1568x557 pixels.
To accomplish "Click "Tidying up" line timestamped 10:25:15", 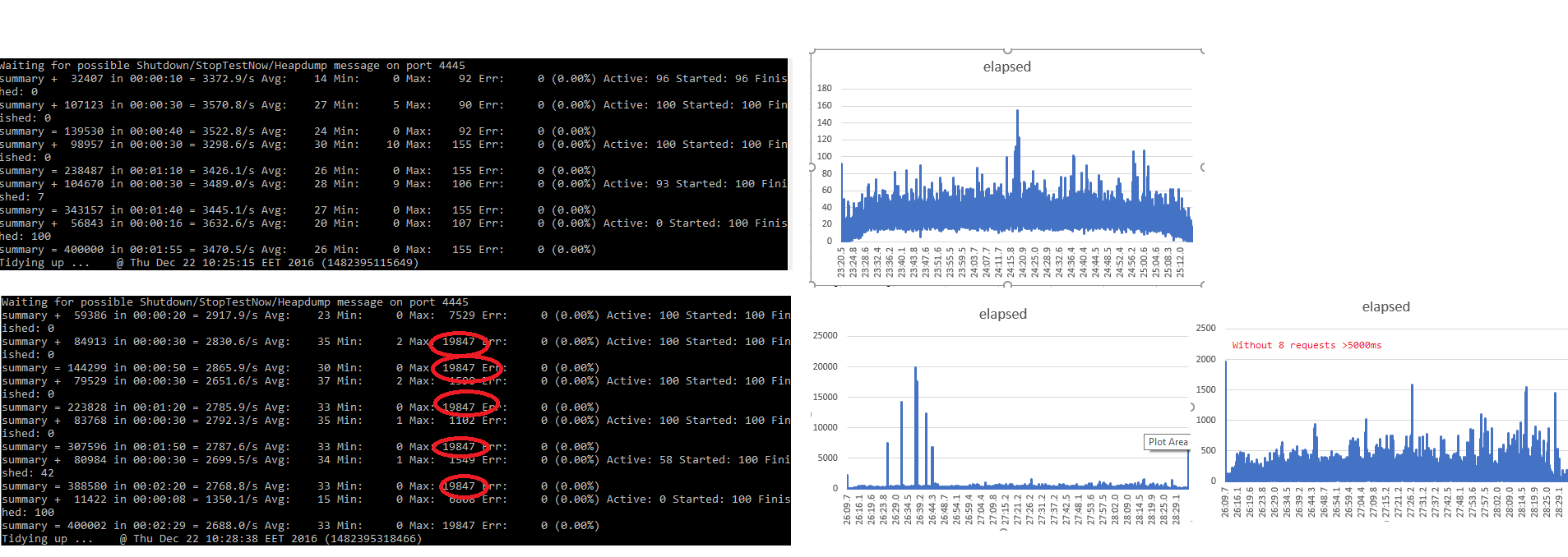I will pyautogui.click(x=210, y=262).
